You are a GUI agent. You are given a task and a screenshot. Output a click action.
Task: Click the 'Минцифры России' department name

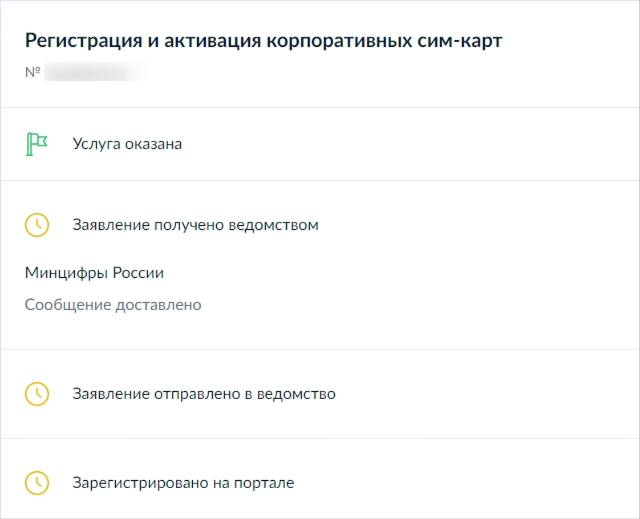coord(94,272)
